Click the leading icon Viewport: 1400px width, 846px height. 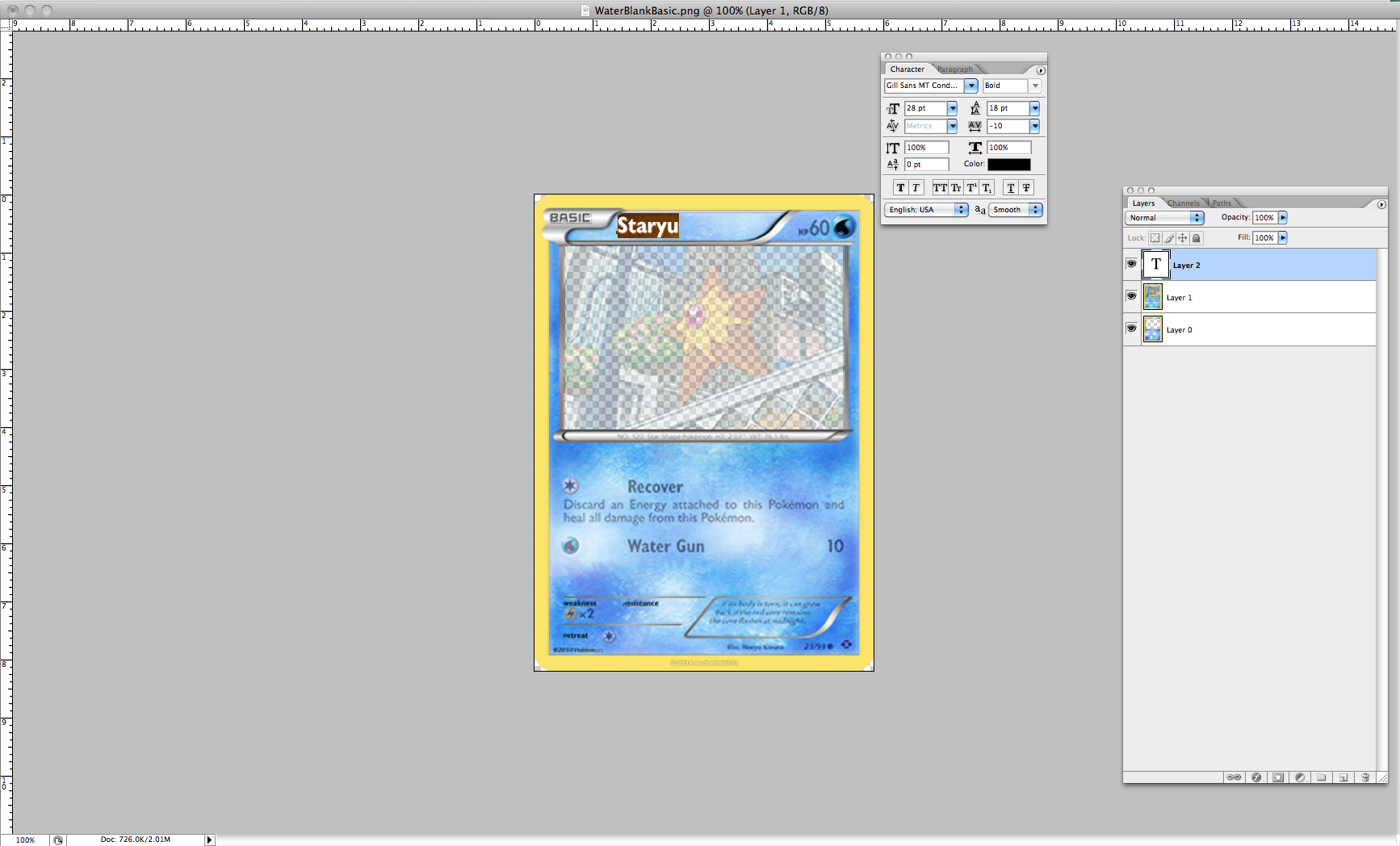pyautogui.click(x=975, y=108)
